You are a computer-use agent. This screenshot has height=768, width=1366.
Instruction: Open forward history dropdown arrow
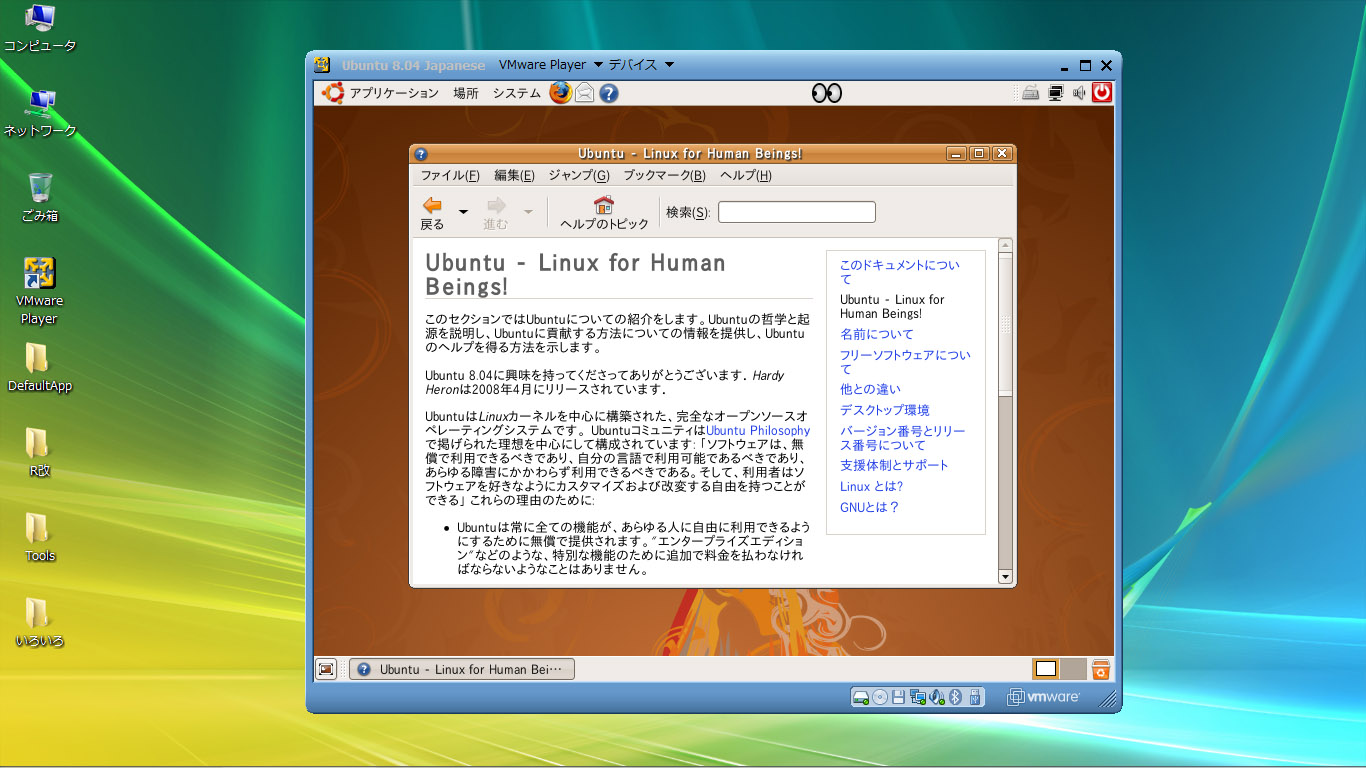528,212
